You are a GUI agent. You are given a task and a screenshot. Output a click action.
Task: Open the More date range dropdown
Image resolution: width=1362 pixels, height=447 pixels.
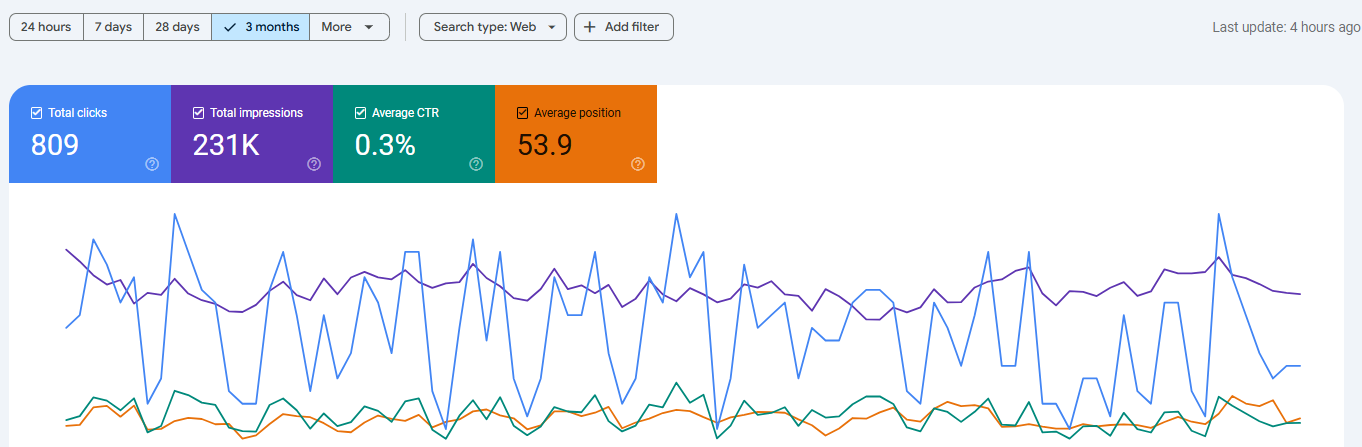349,27
